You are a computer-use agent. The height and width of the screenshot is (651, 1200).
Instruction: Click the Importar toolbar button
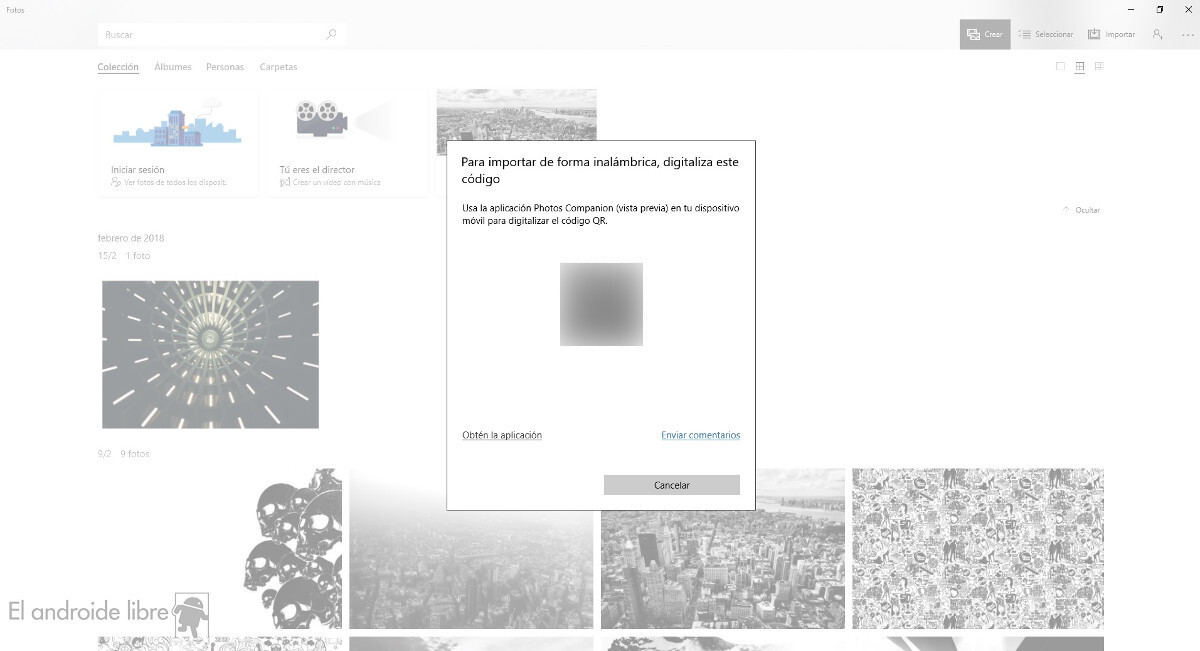pos(1112,34)
